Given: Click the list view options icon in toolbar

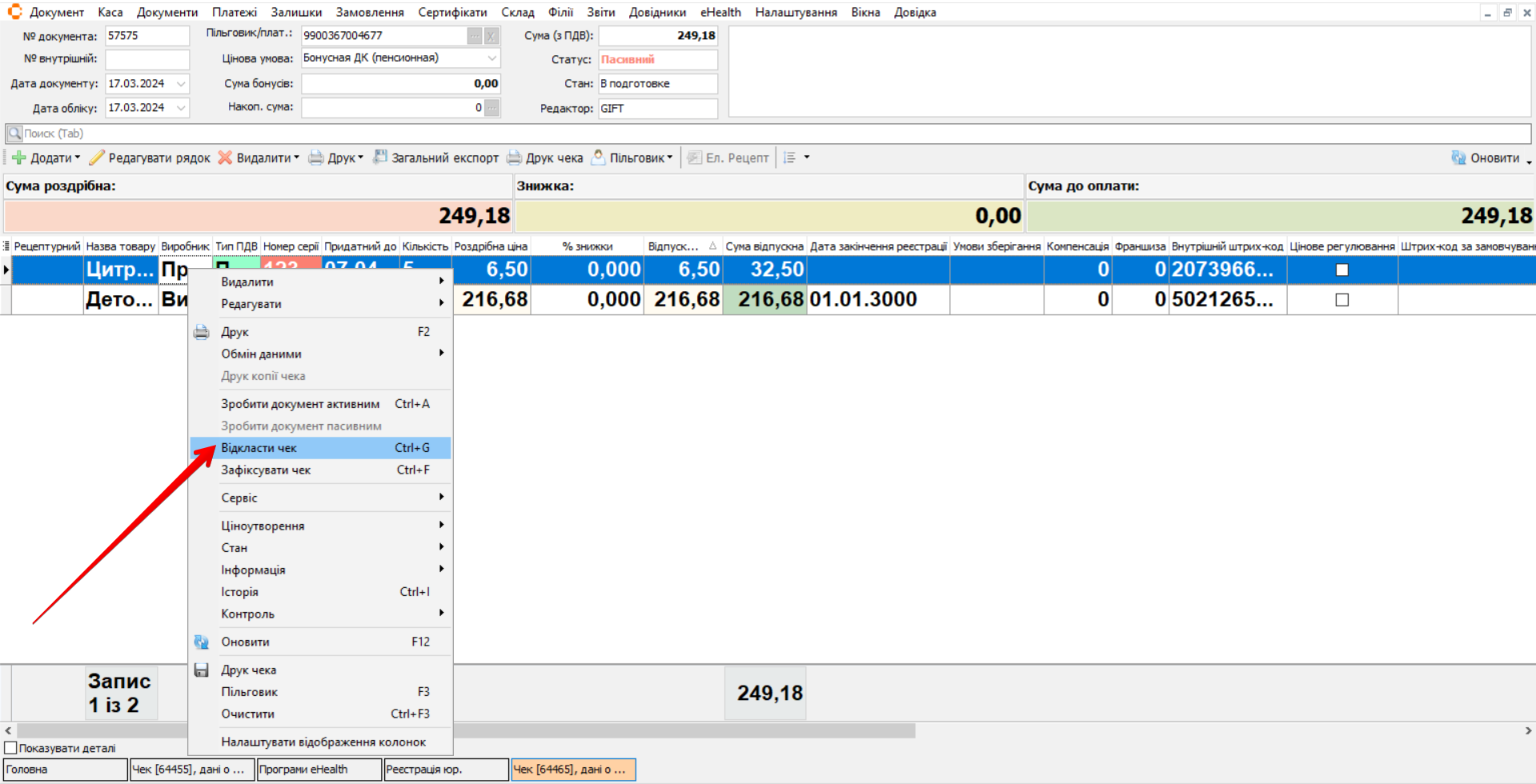Looking at the screenshot, I should click(790, 158).
